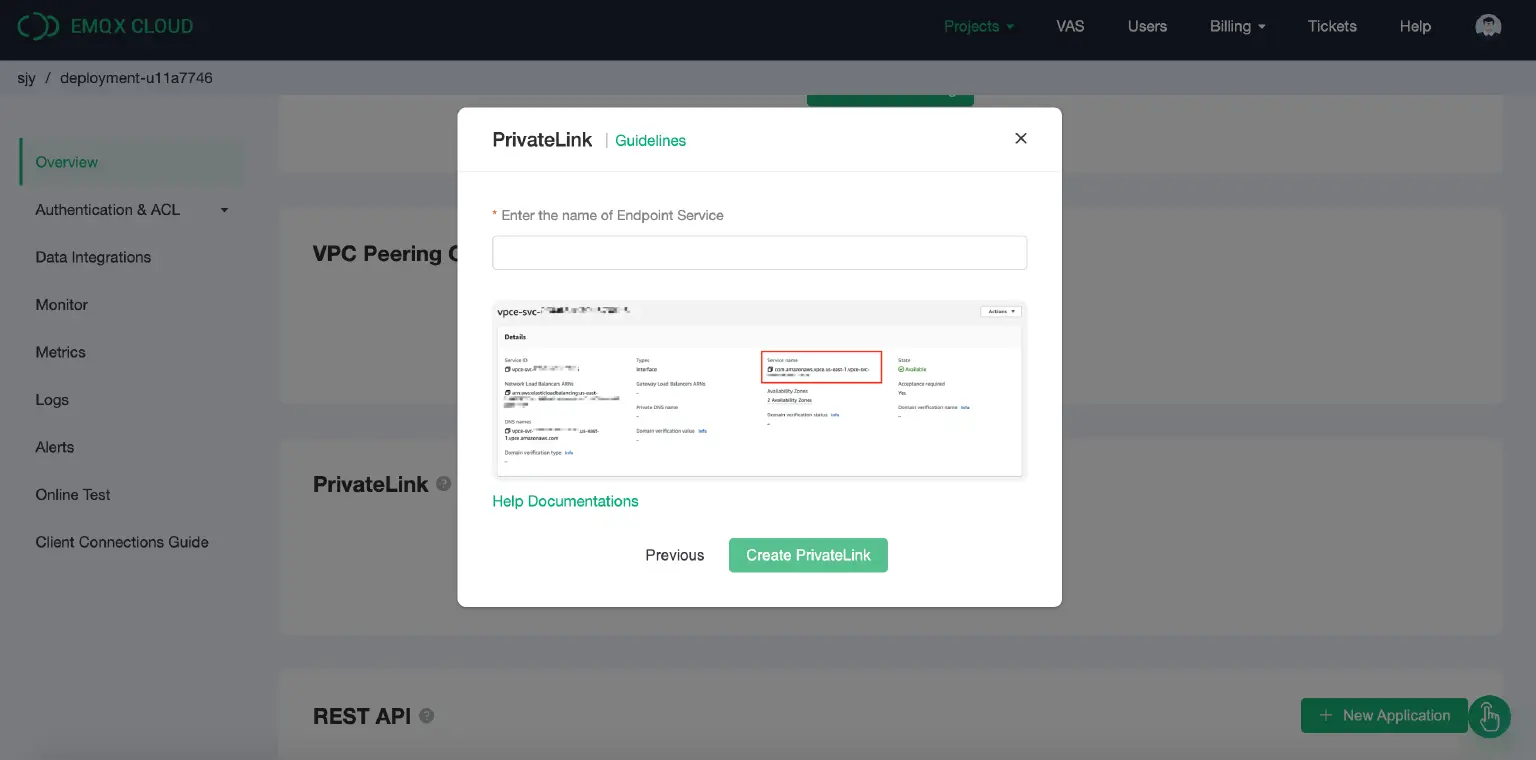This screenshot has width=1536, height=760.
Task: Click the Endpoint Service name input field
Action: click(759, 252)
